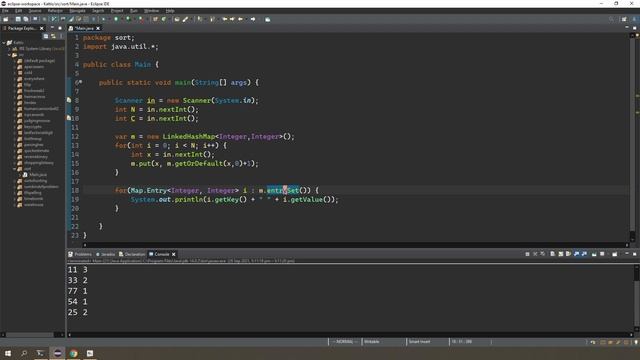Click Remove All Terminated Launches icon
Viewport: 640px width, 360px height.
point(542,254)
